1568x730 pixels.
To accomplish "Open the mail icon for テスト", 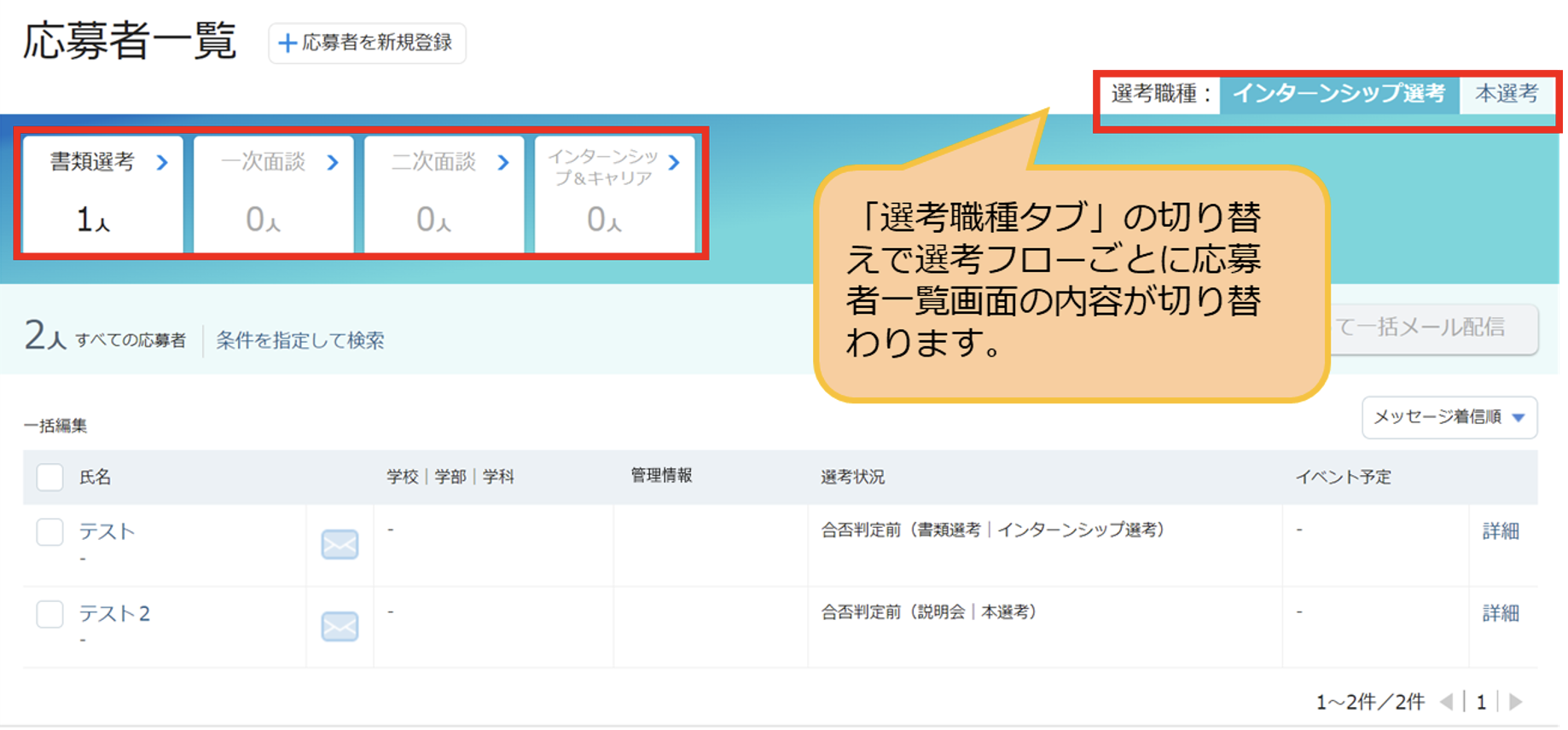I will point(340,544).
